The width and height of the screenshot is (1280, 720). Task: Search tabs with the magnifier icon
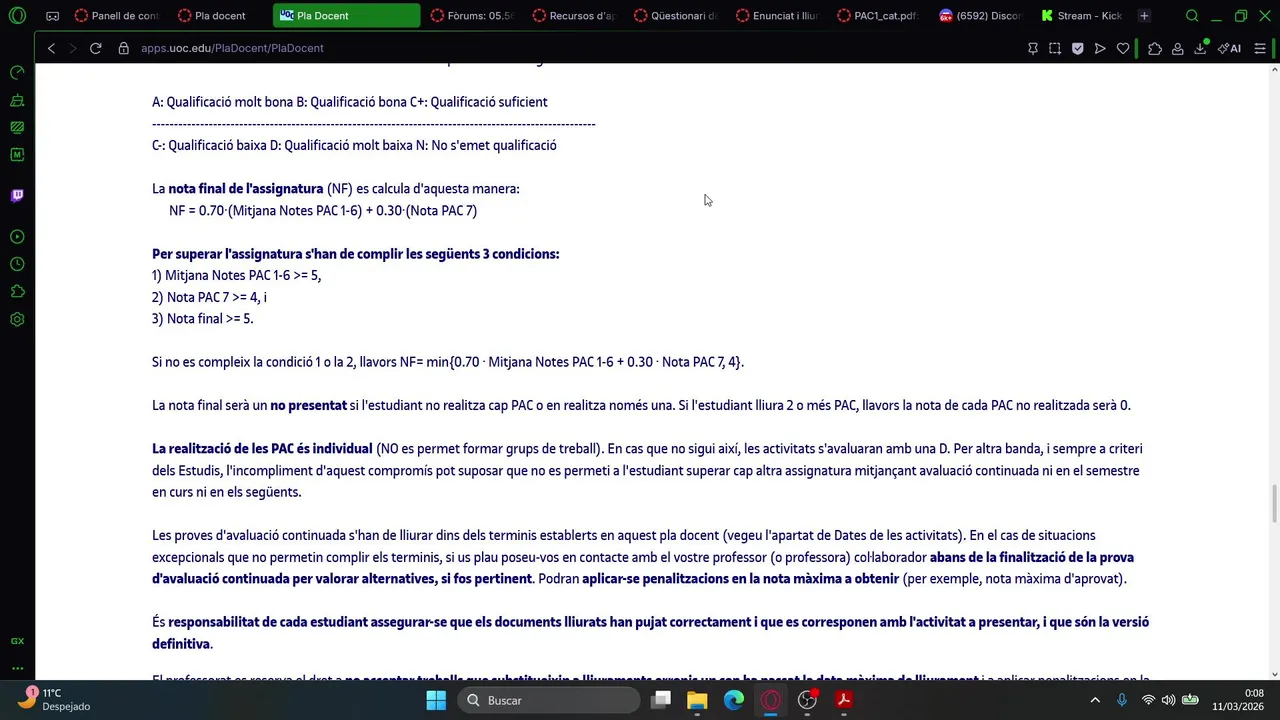pos(1192,16)
